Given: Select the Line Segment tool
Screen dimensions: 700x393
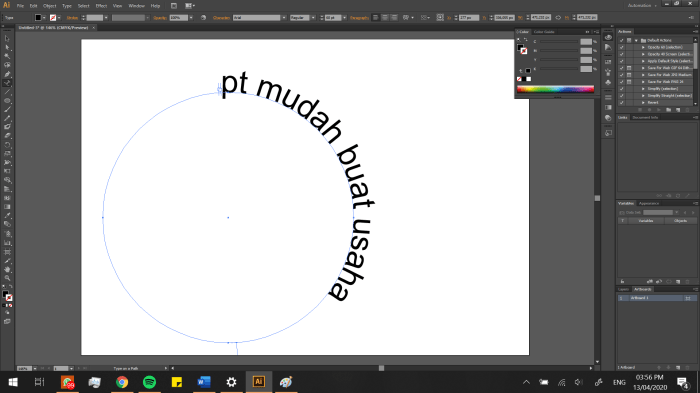Looking at the screenshot, I should click(7, 92).
